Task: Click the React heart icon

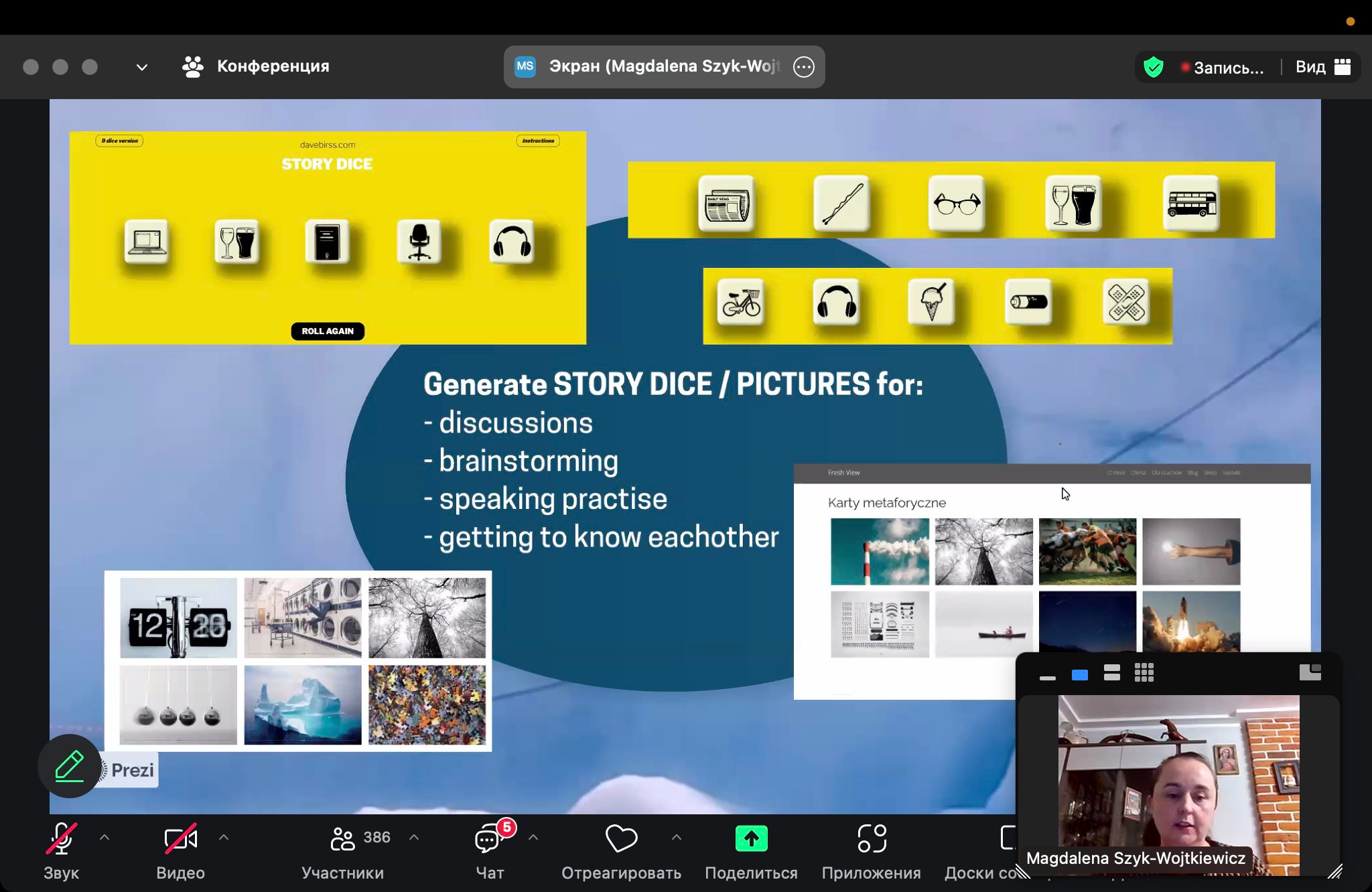Action: click(x=621, y=839)
